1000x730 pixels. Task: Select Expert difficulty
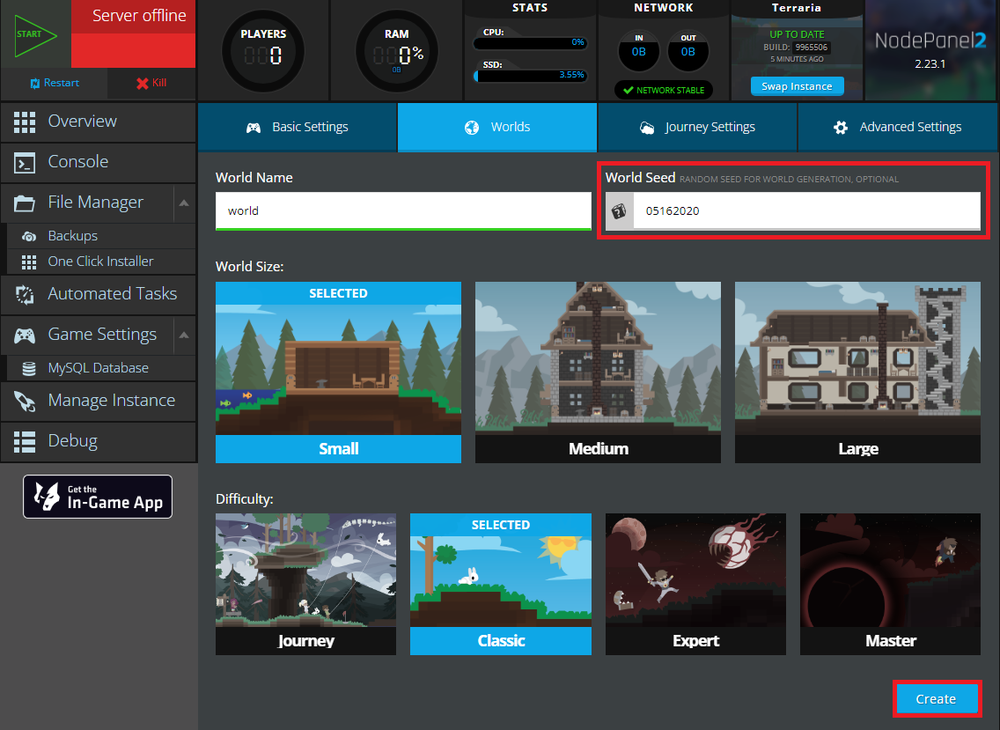pyautogui.click(x=695, y=585)
